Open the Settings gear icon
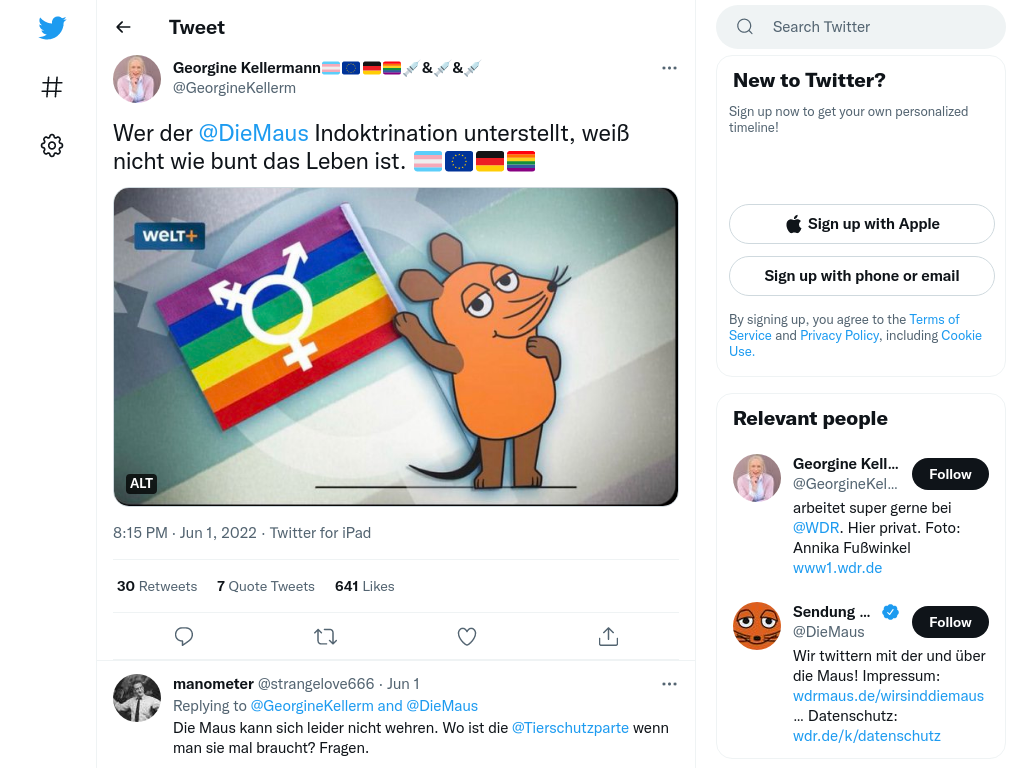 [x=52, y=146]
